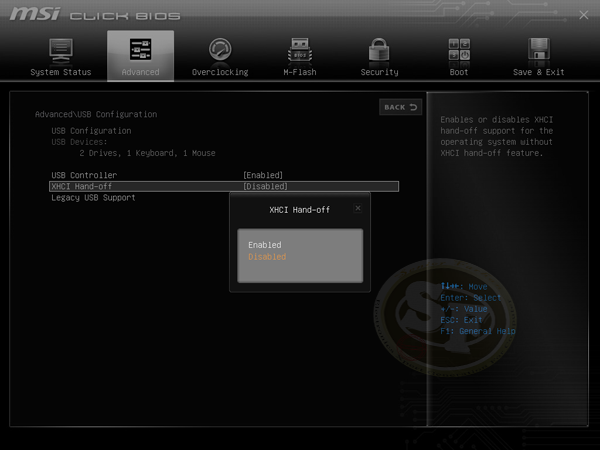This screenshot has height=450, width=600.
Task: Click the XHCI Hand-off popup title
Action: point(300,210)
